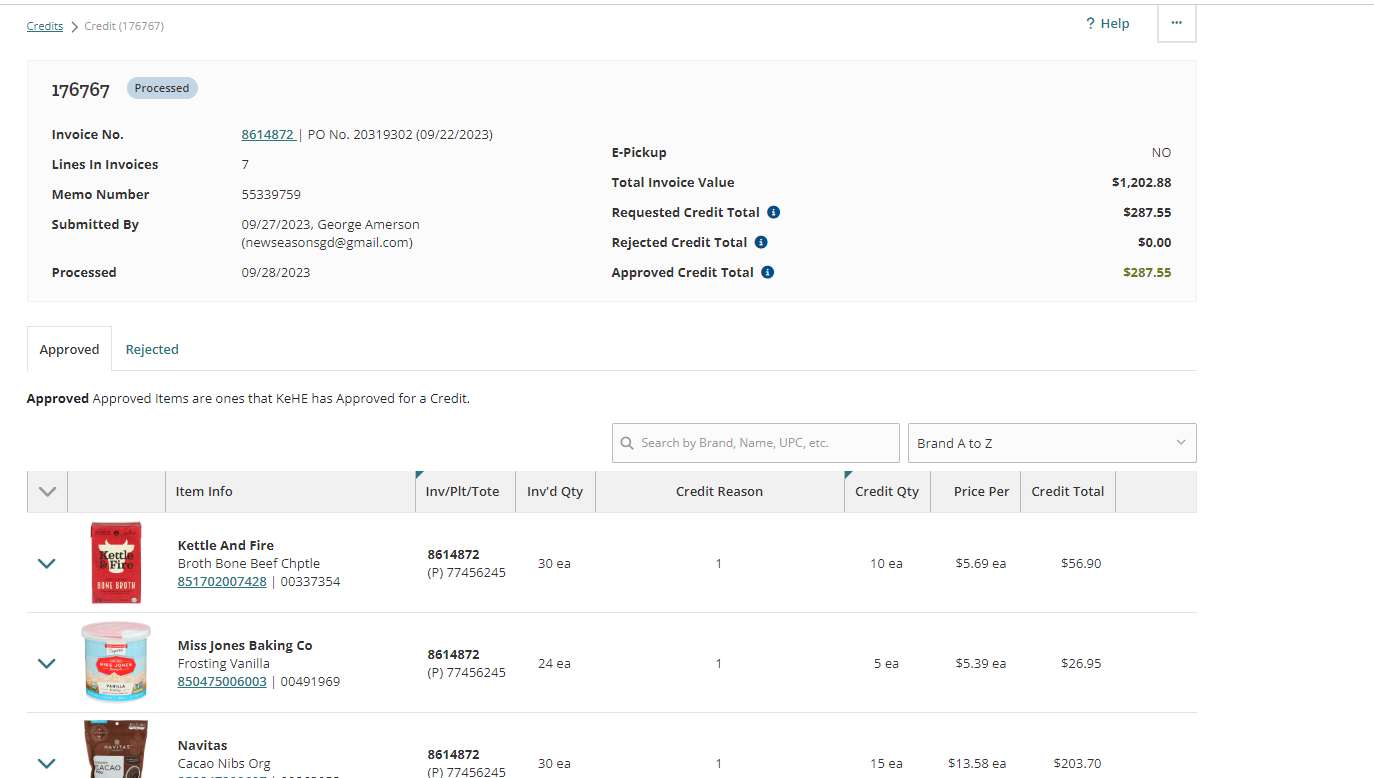Image resolution: width=1374 pixels, height=778 pixels.
Task: Expand the Miss Jones Baking Co row
Action: [x=46, y=663]
